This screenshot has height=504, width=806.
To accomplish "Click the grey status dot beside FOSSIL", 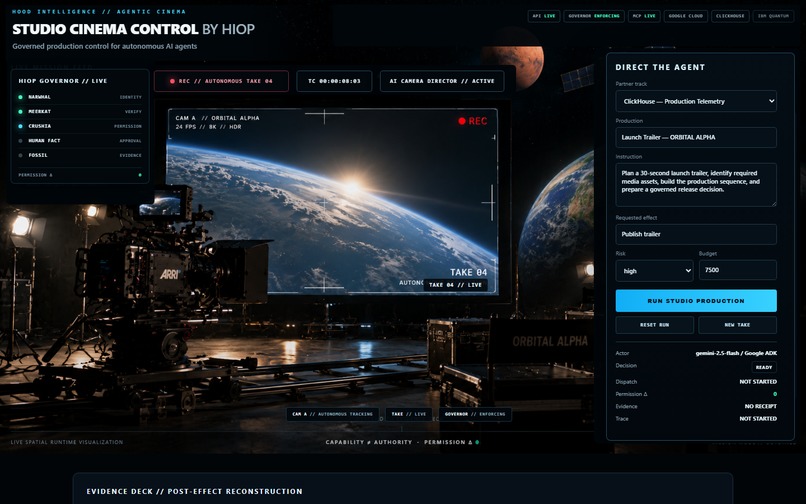I will (x=21, y=155).
